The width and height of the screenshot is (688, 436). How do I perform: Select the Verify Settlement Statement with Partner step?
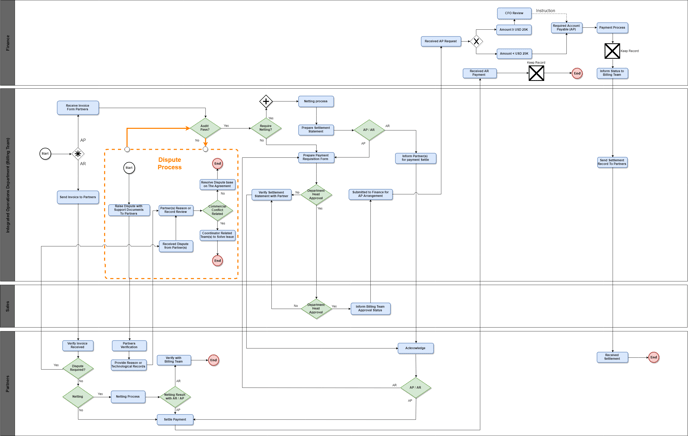coord(272,194)
